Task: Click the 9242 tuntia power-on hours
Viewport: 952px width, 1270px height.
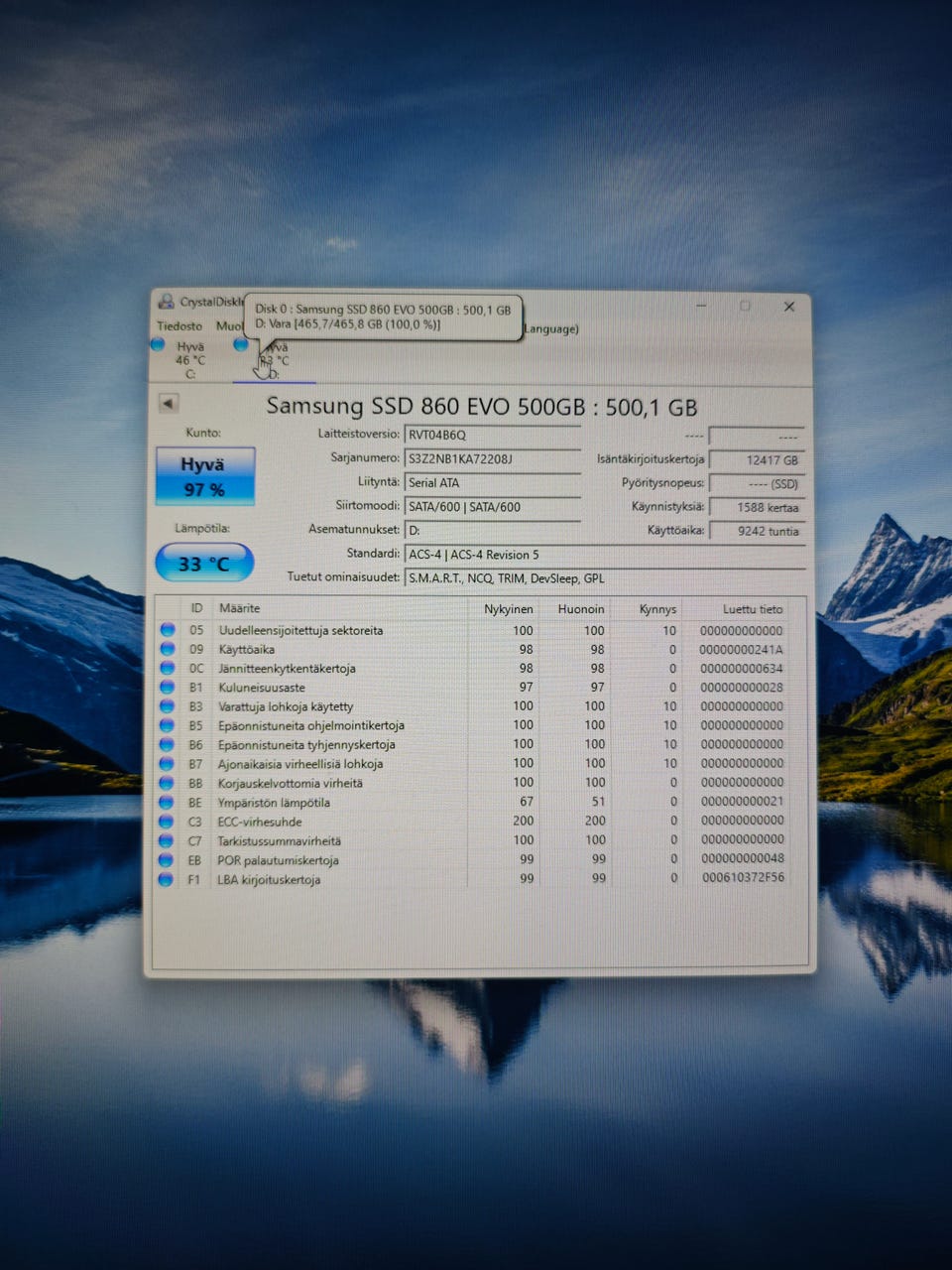Action: (757, 531)
